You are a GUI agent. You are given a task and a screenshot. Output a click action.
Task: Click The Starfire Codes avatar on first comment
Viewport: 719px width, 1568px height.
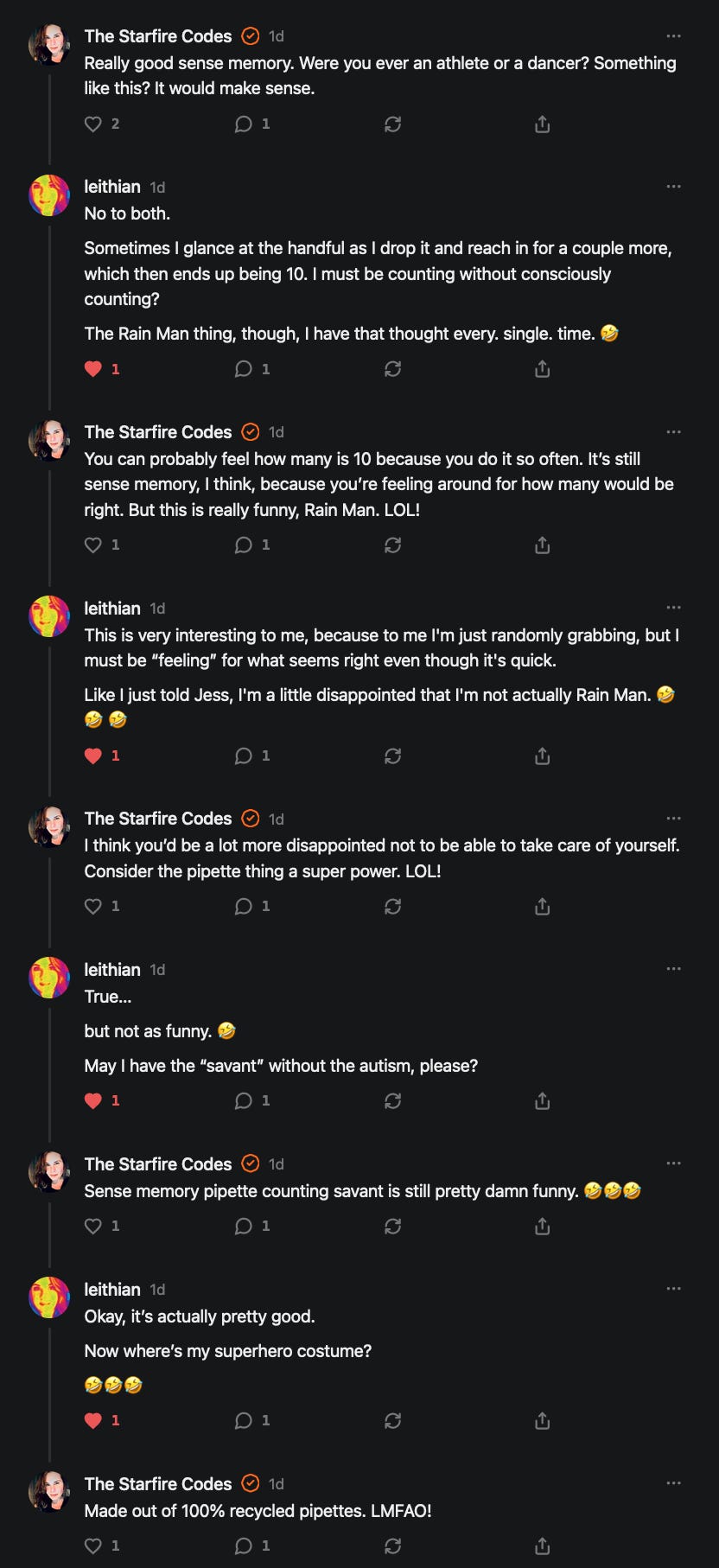(49, 45)
